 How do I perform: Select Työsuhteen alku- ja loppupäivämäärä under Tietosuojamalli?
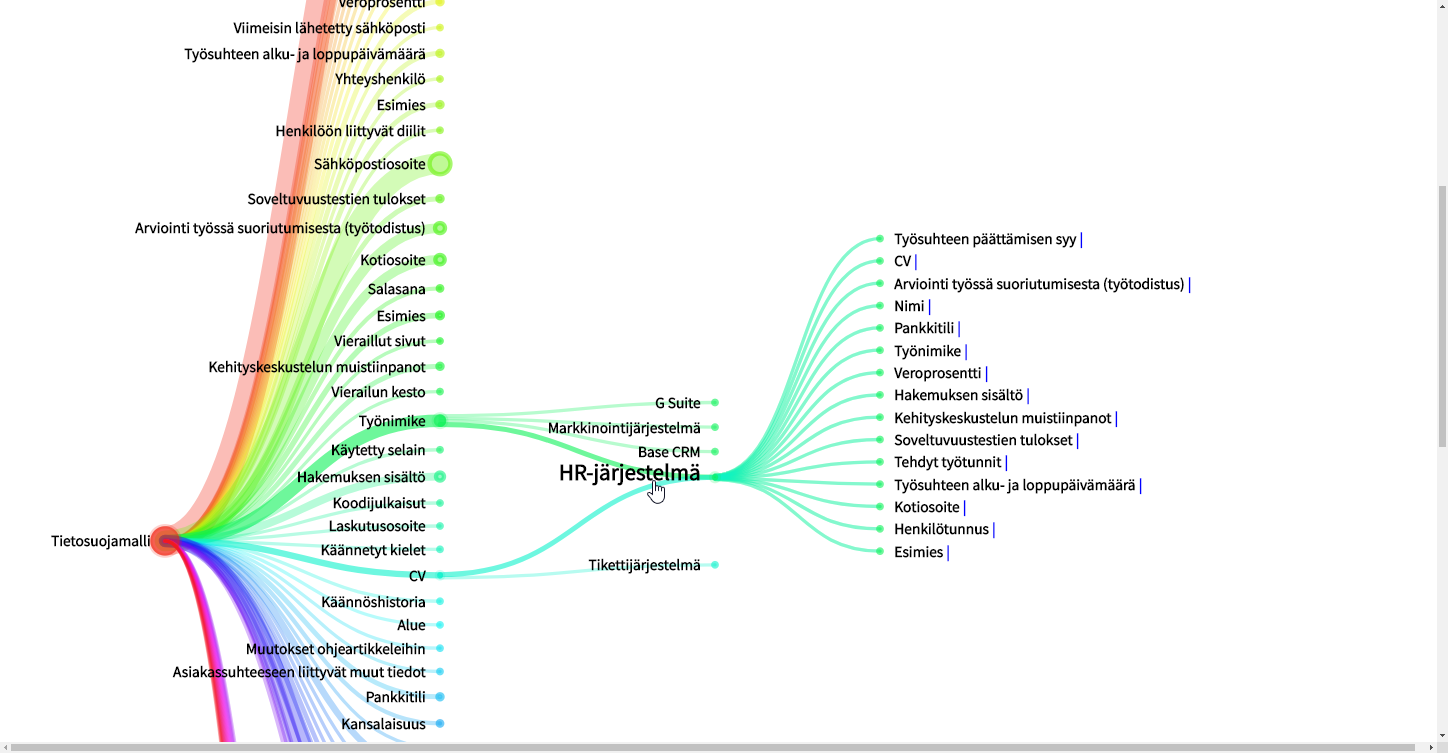(305, 54)
